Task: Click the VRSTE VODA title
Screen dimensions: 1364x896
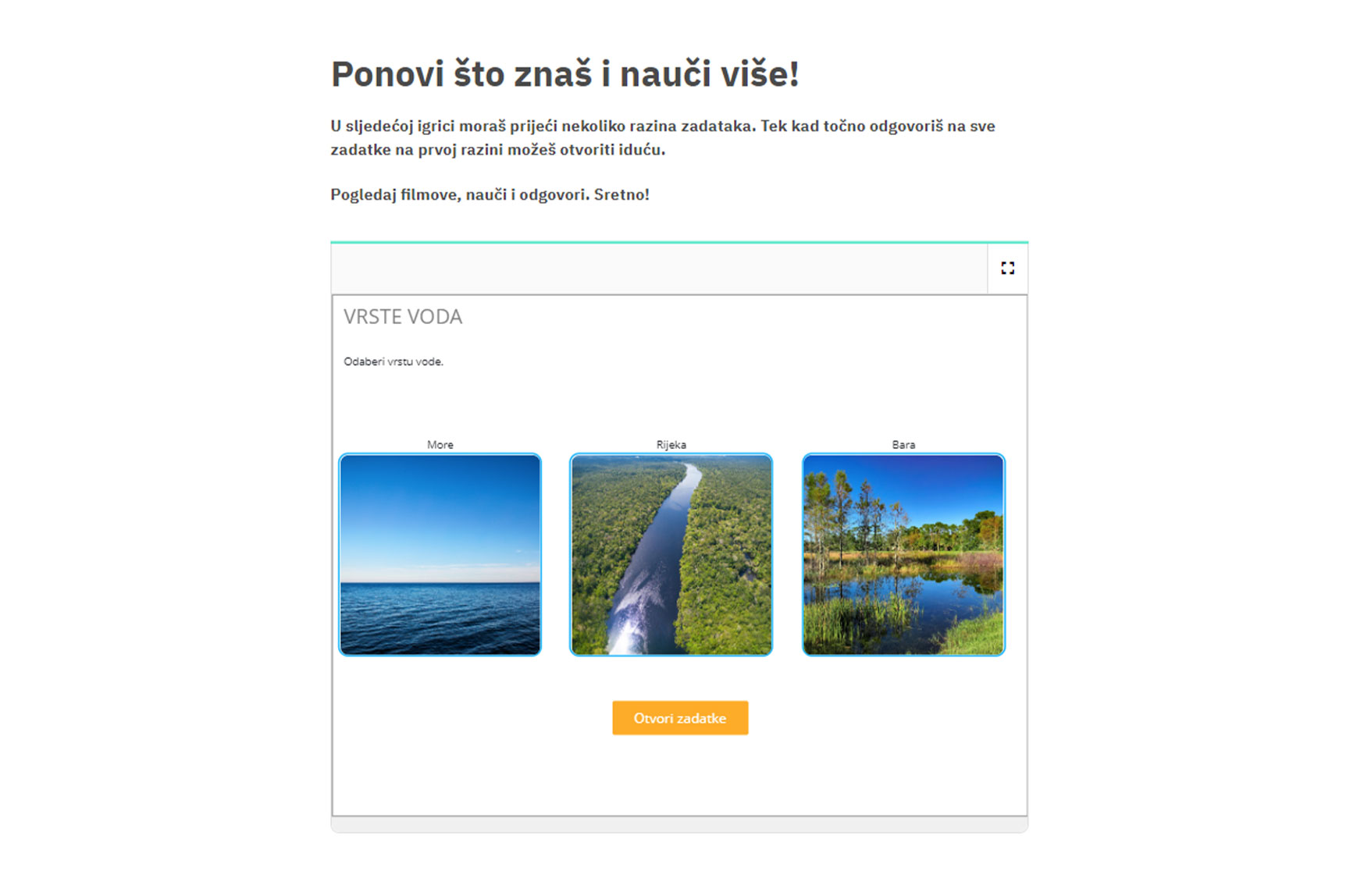Action: [403, 317]
